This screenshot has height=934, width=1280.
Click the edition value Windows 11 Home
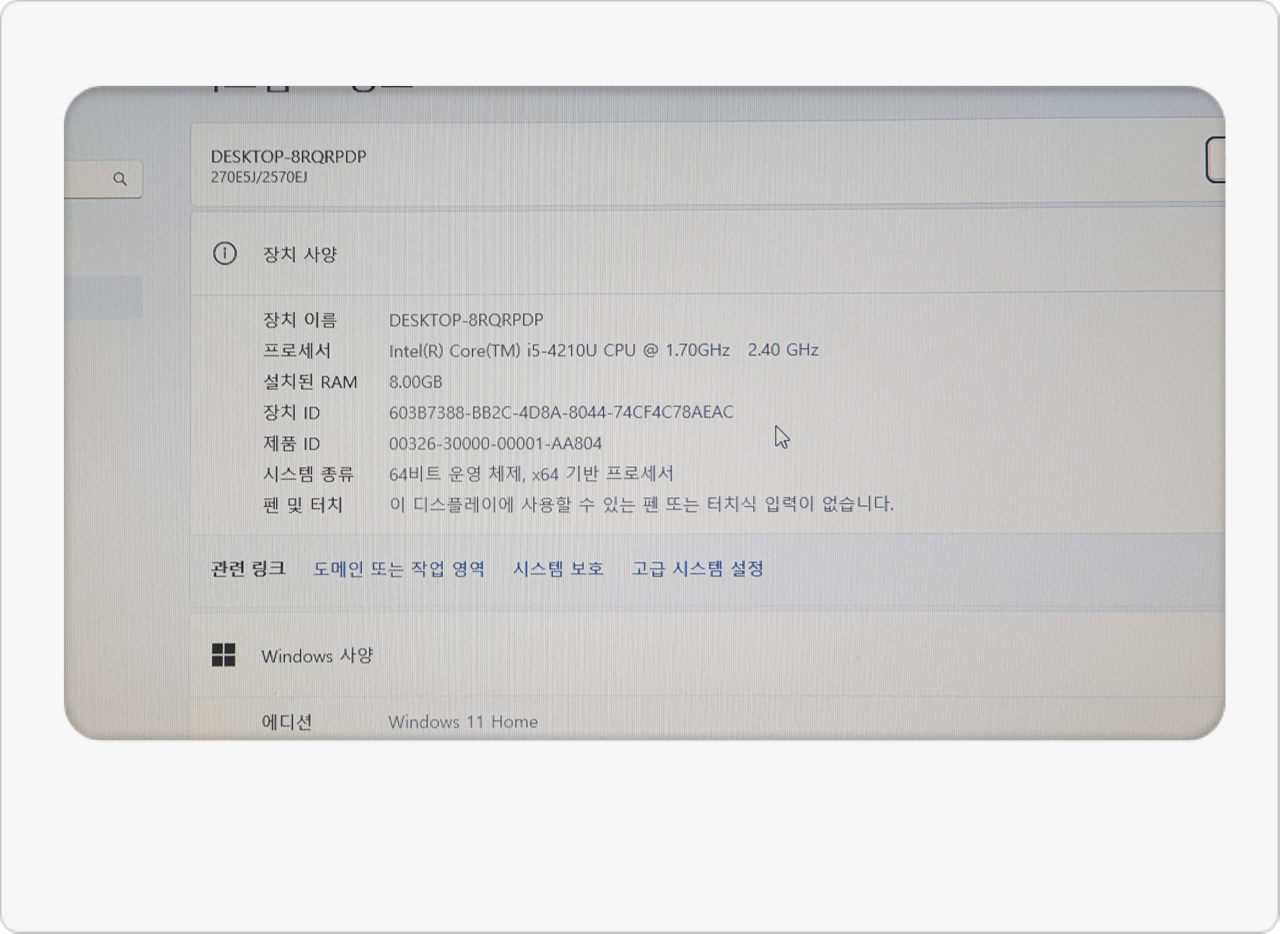pos(463,721)
